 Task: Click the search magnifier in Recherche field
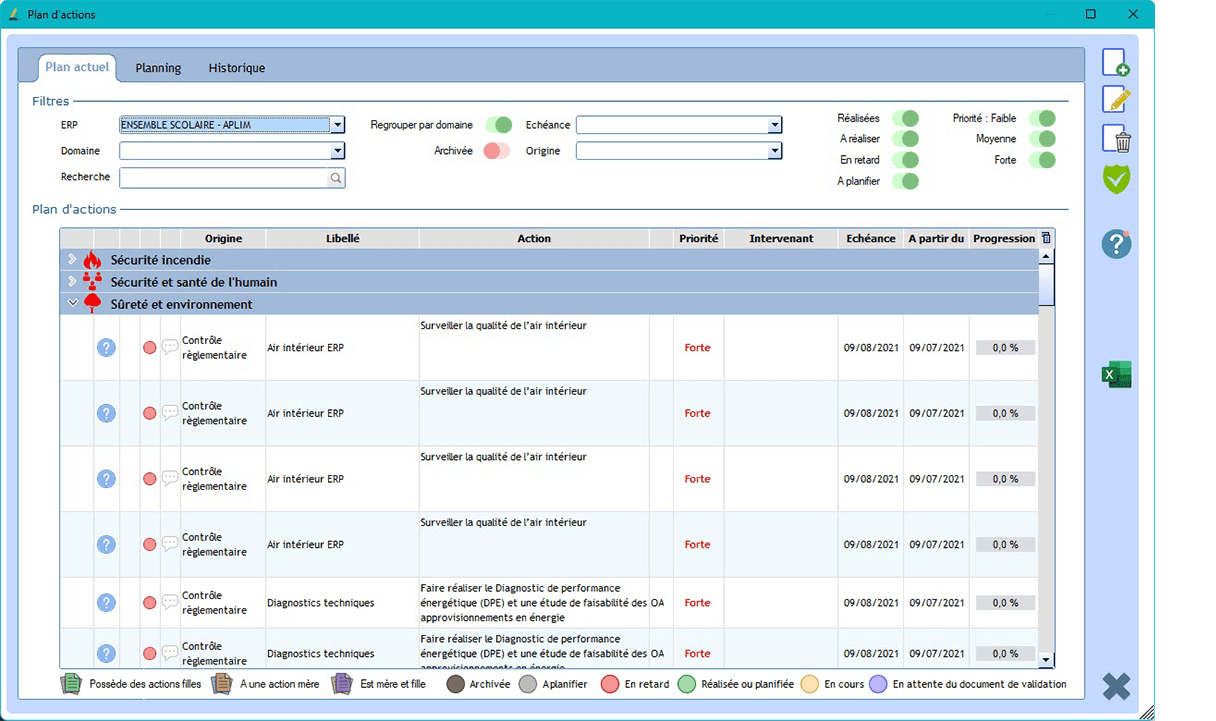[336, 178]
